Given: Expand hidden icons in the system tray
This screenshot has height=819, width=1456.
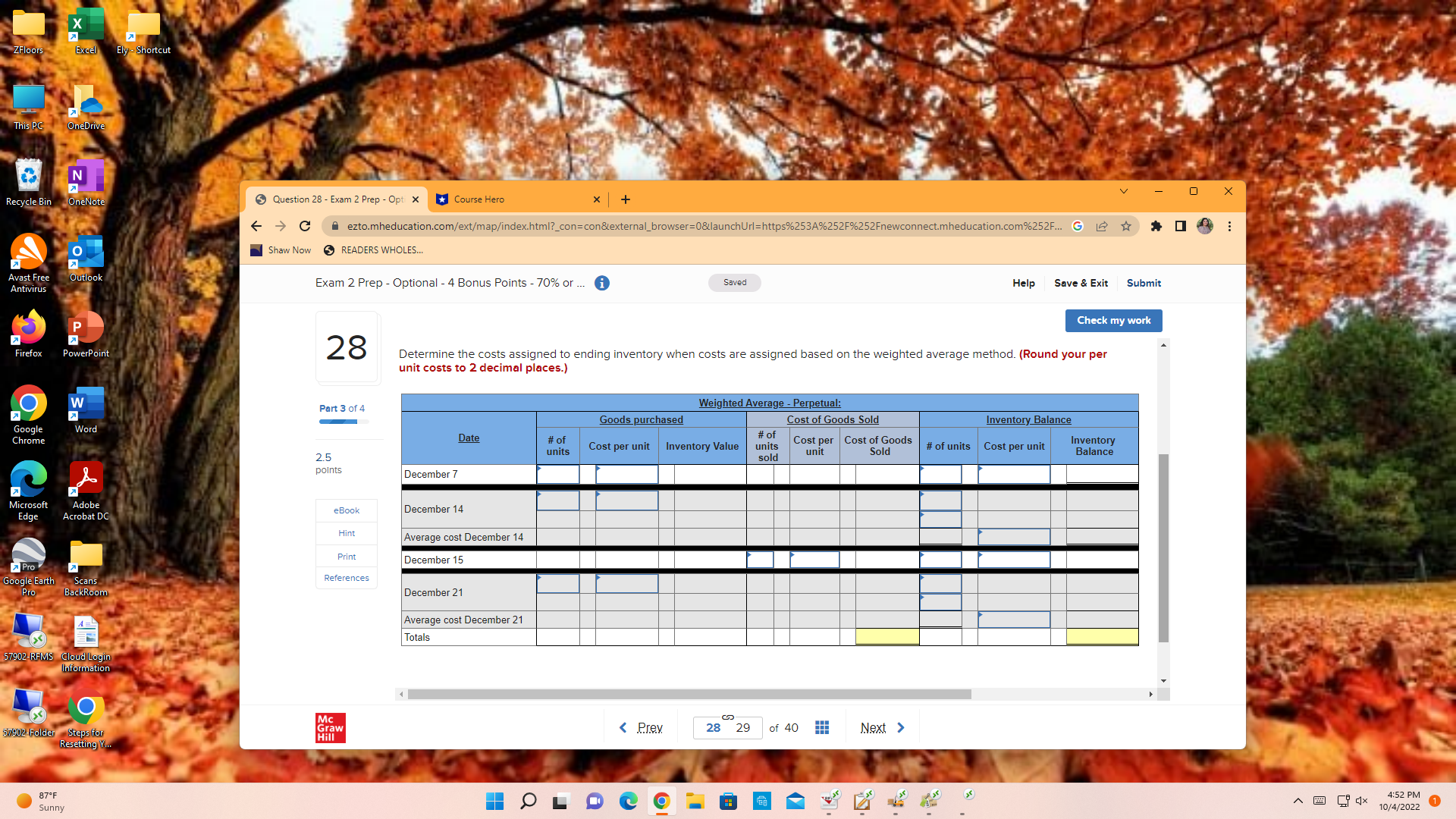Looking at the screenshot, I should coord(1298,801).
